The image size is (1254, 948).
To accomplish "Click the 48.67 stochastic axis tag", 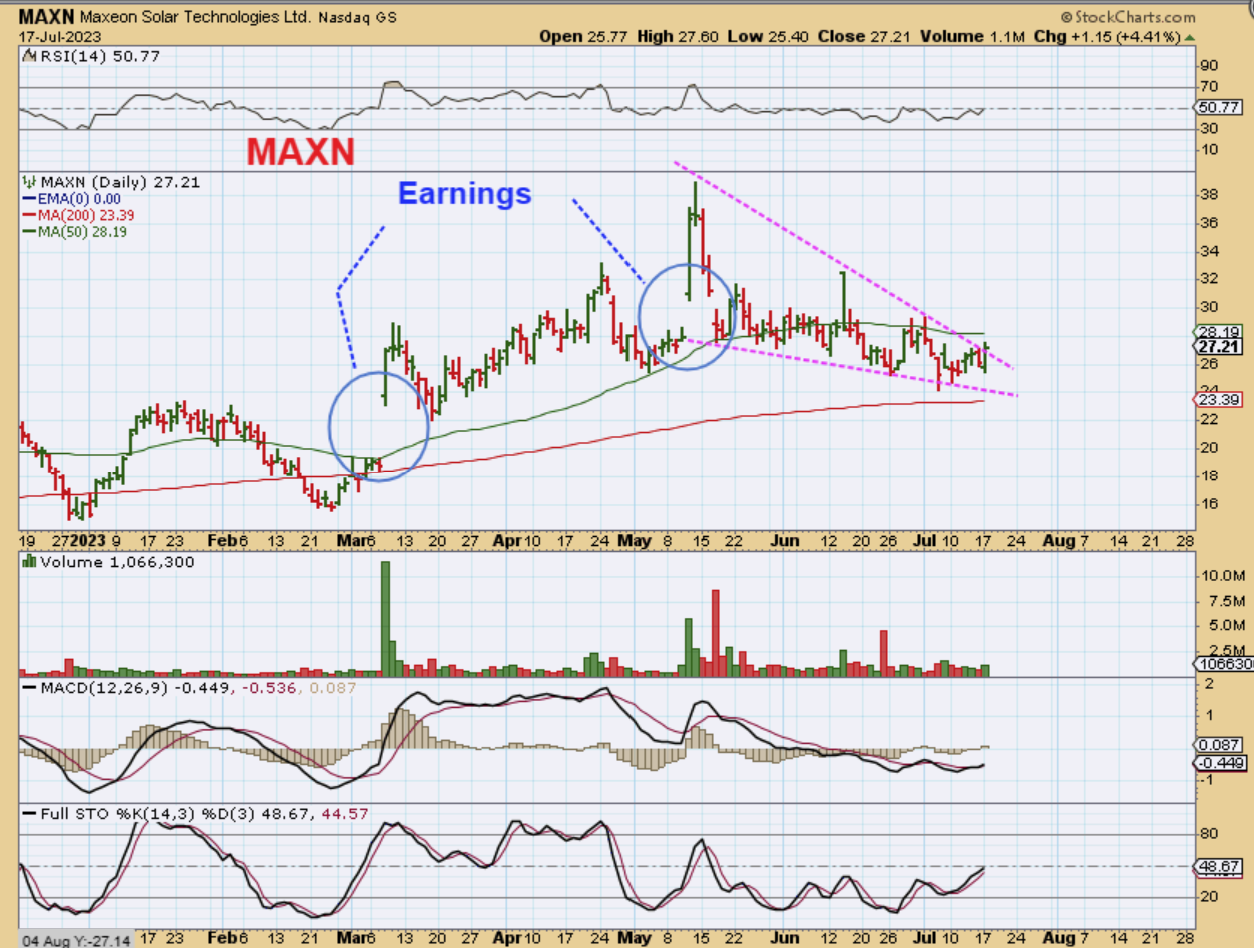I will (x=1218, y=866).
